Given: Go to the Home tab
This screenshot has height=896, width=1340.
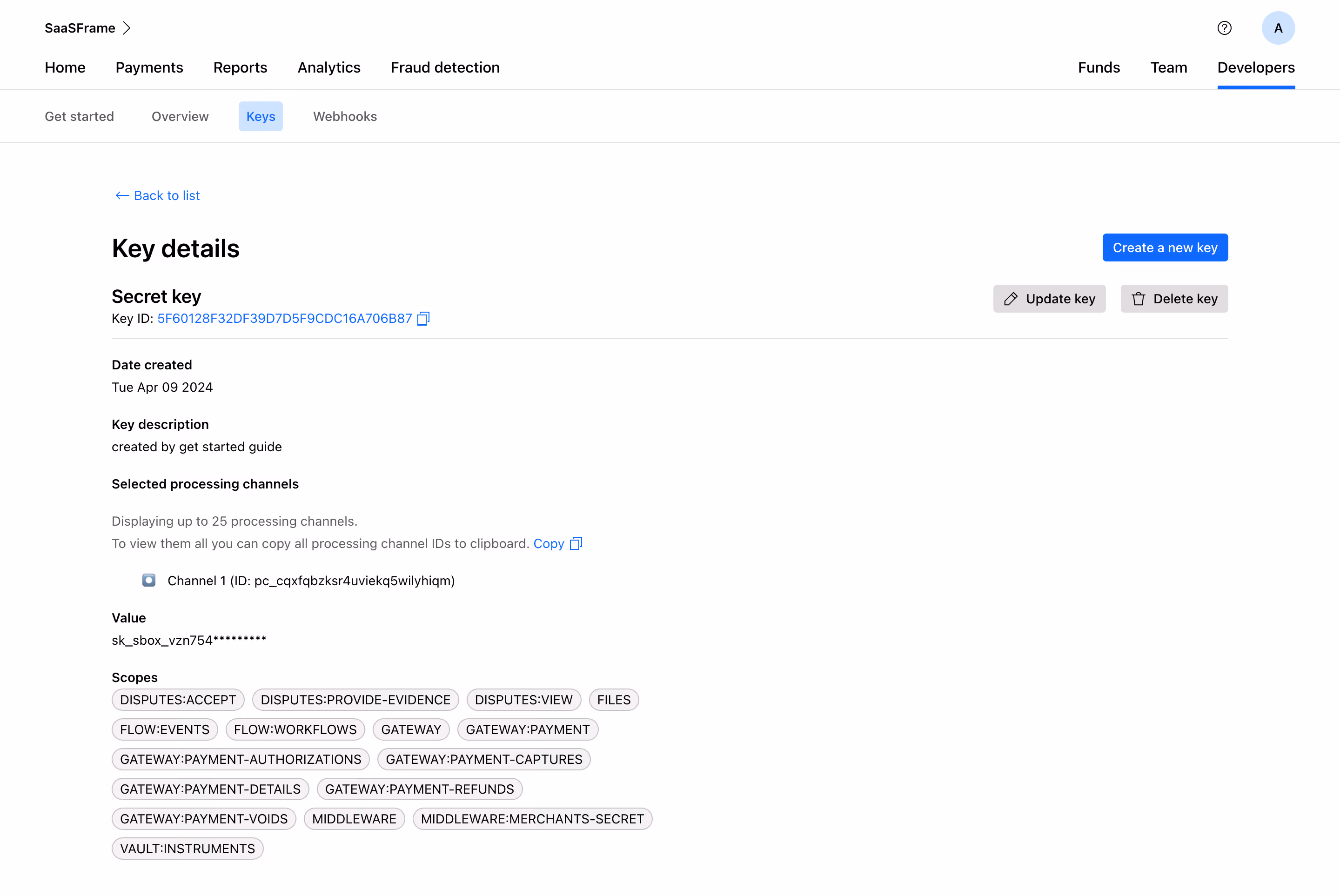Looking at the screenshot, I should [65, 67].
